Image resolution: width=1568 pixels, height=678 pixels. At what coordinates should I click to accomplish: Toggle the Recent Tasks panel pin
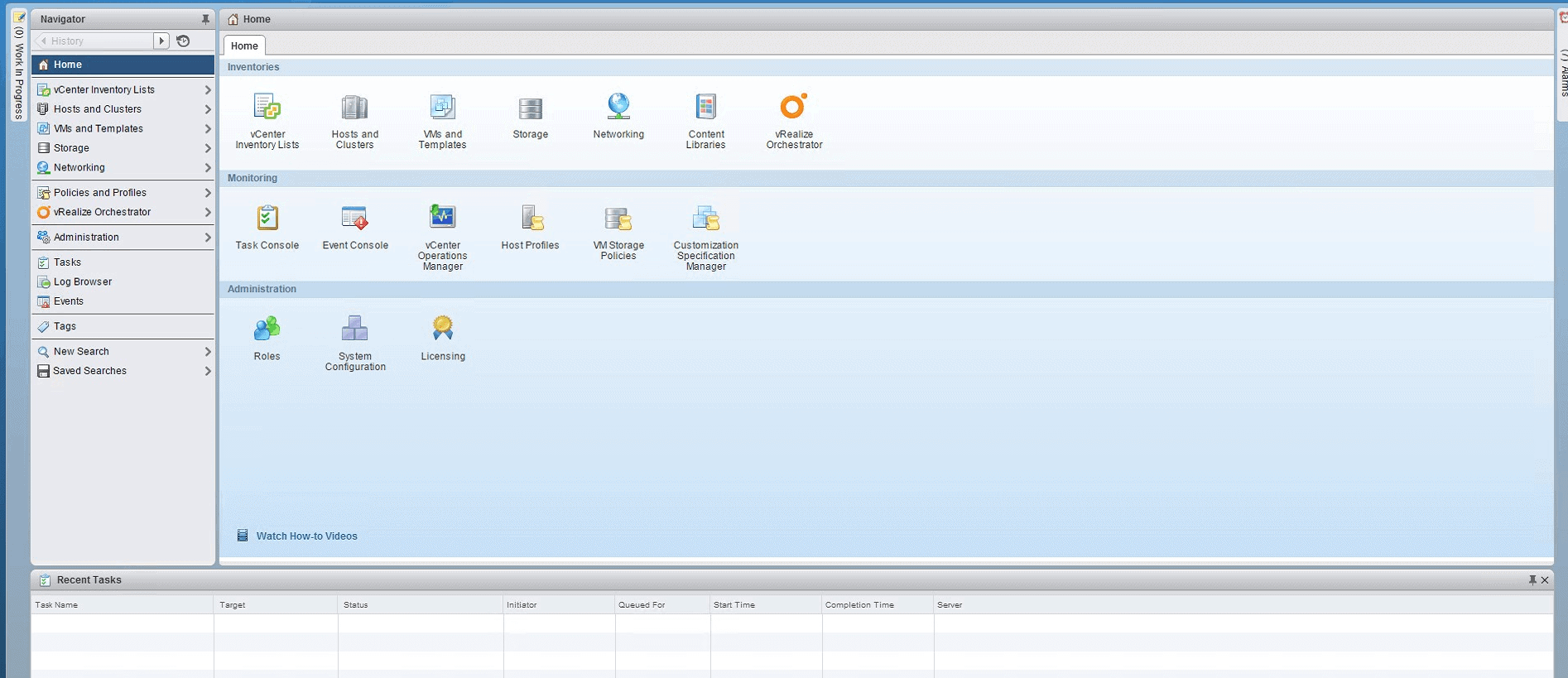click(1532, 580)
